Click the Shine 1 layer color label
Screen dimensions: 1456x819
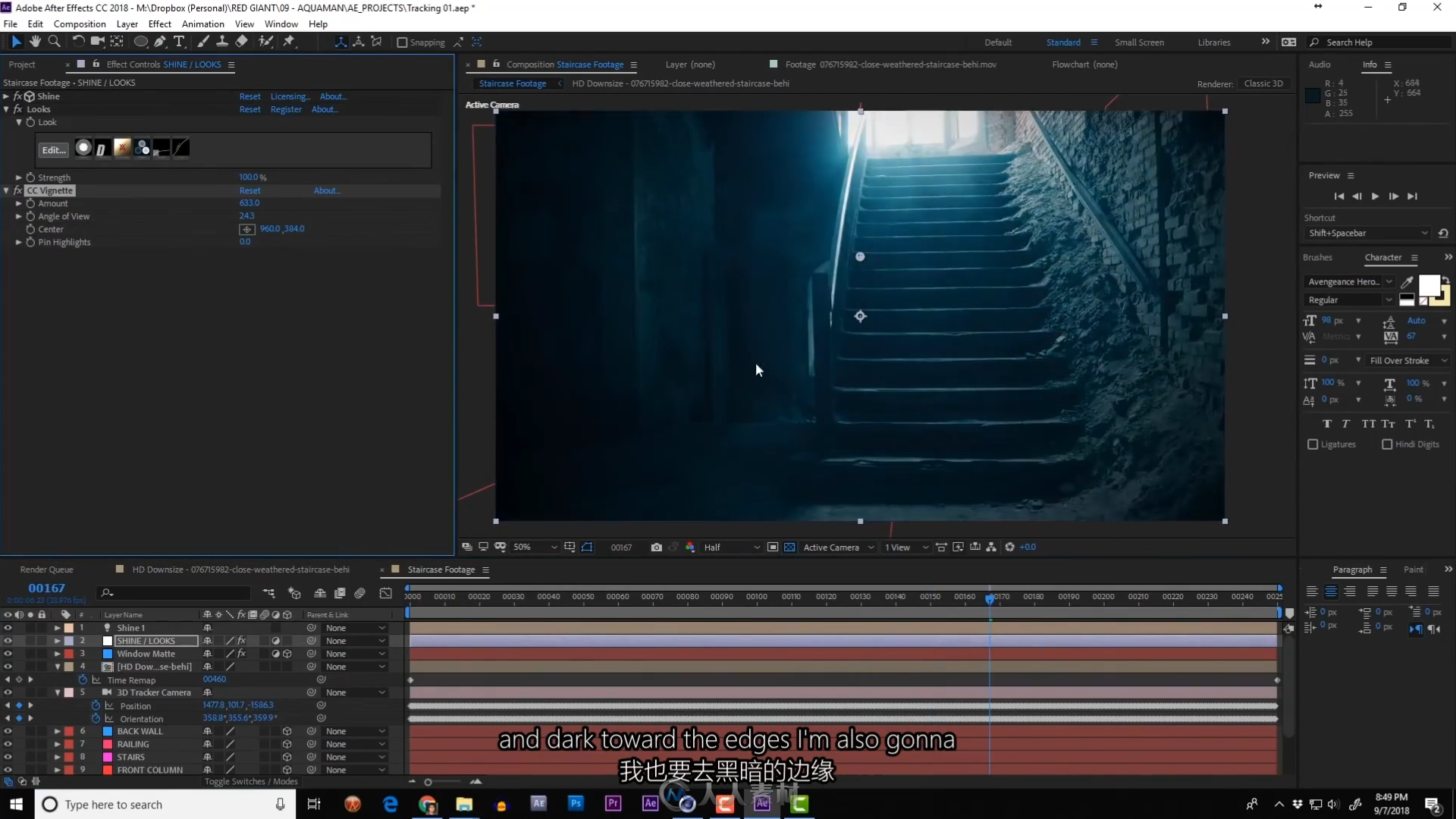[x=69, y=628]
